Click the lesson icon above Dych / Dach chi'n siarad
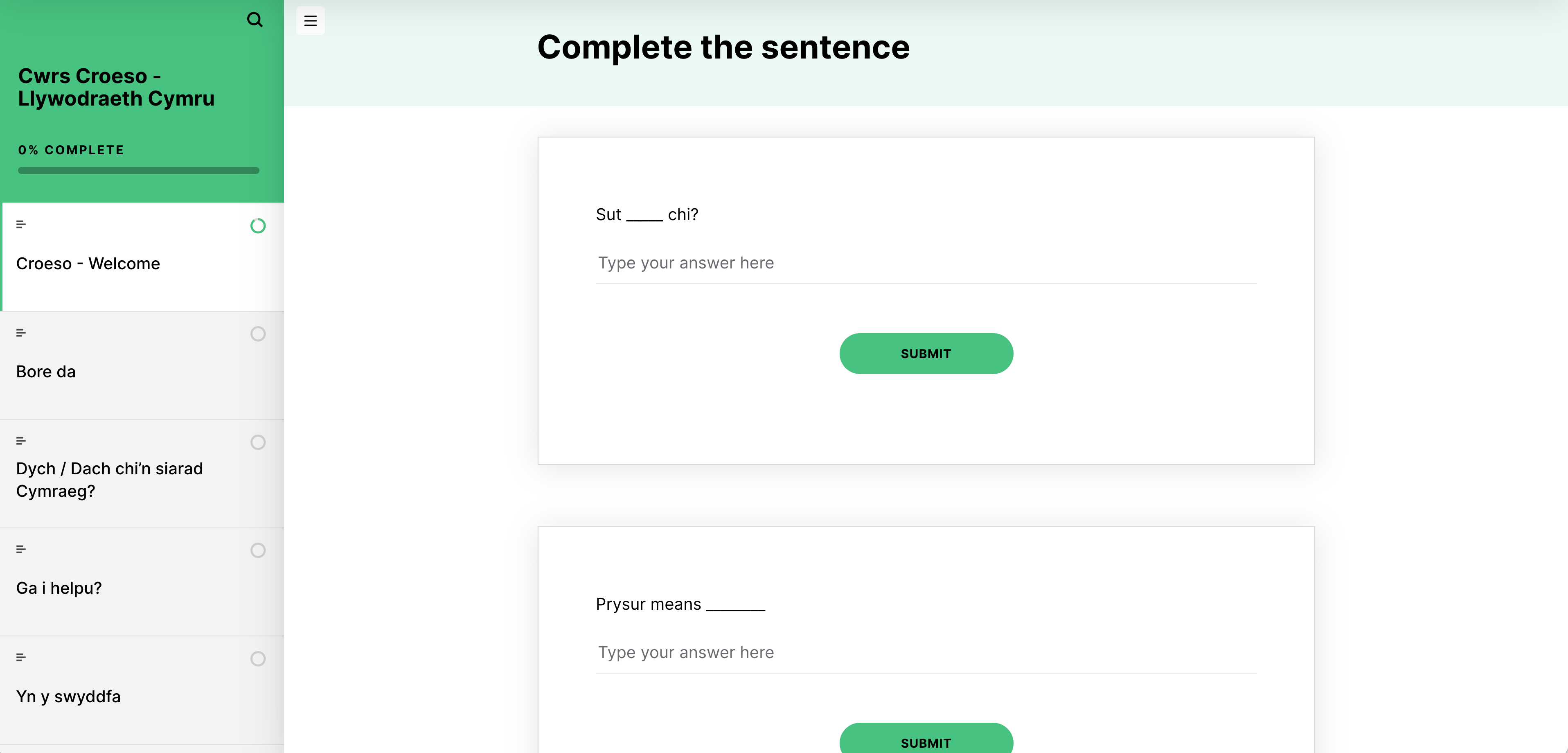The width and height of the screenshot is (1568, 753). (x=21, y=441)
